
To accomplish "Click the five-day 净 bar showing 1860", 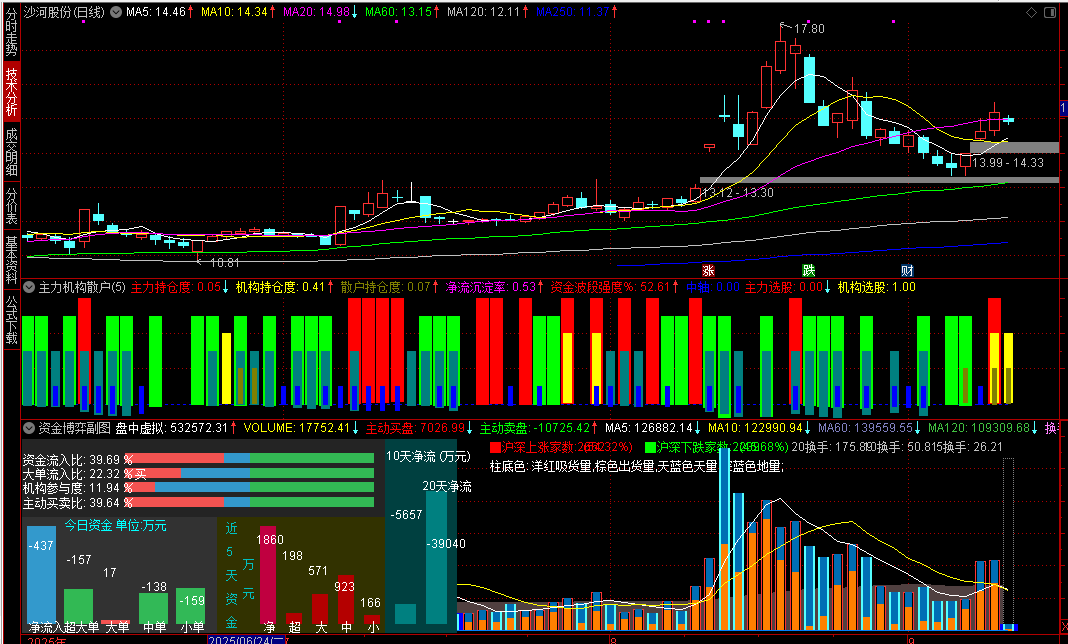I will click(x=268, y=574).
